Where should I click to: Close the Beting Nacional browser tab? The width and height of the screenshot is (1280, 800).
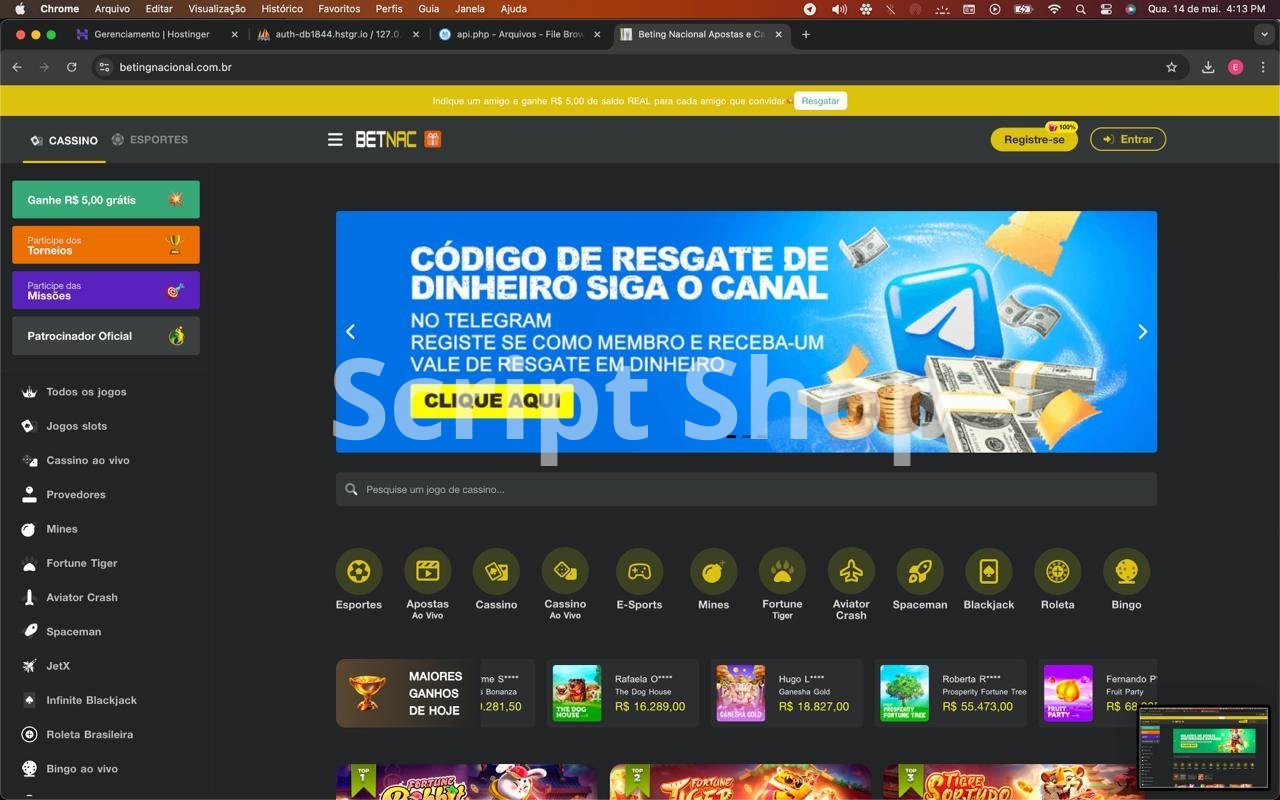click(x=779, y=34)
